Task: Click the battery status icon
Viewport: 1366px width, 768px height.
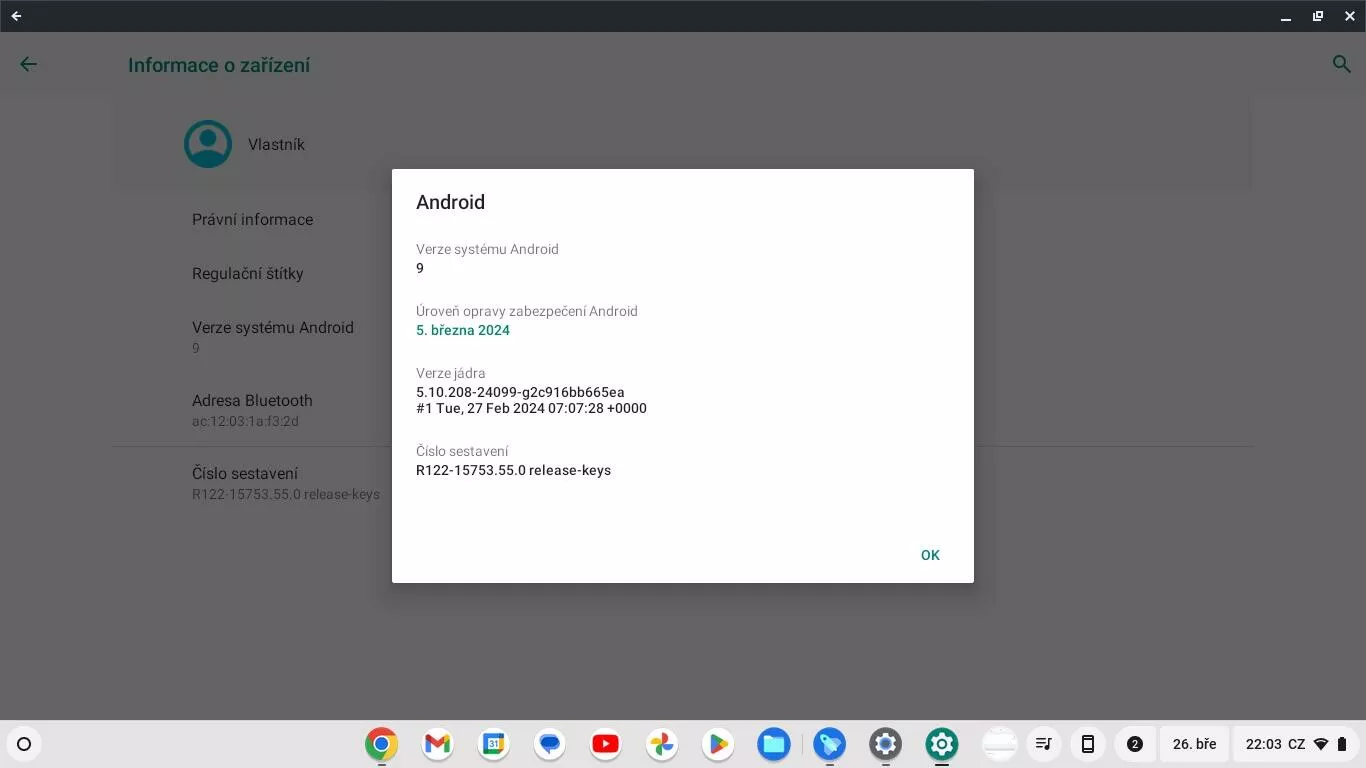Action: coord(1342,744)
